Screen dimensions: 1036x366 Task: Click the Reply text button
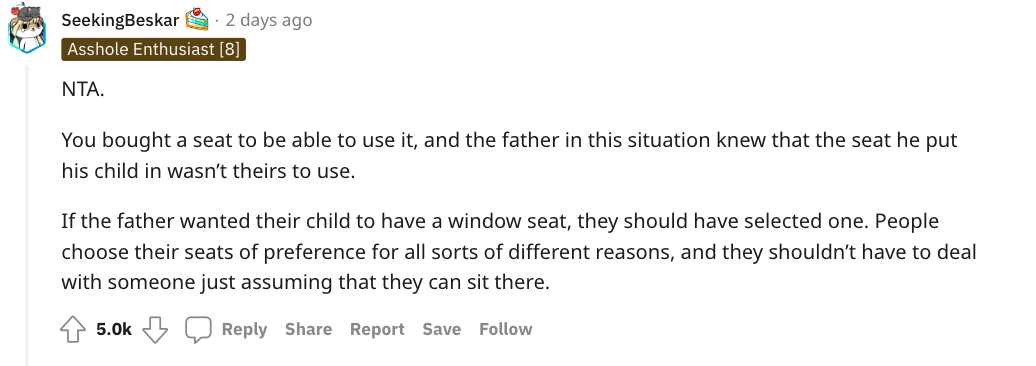pos(244,329)
